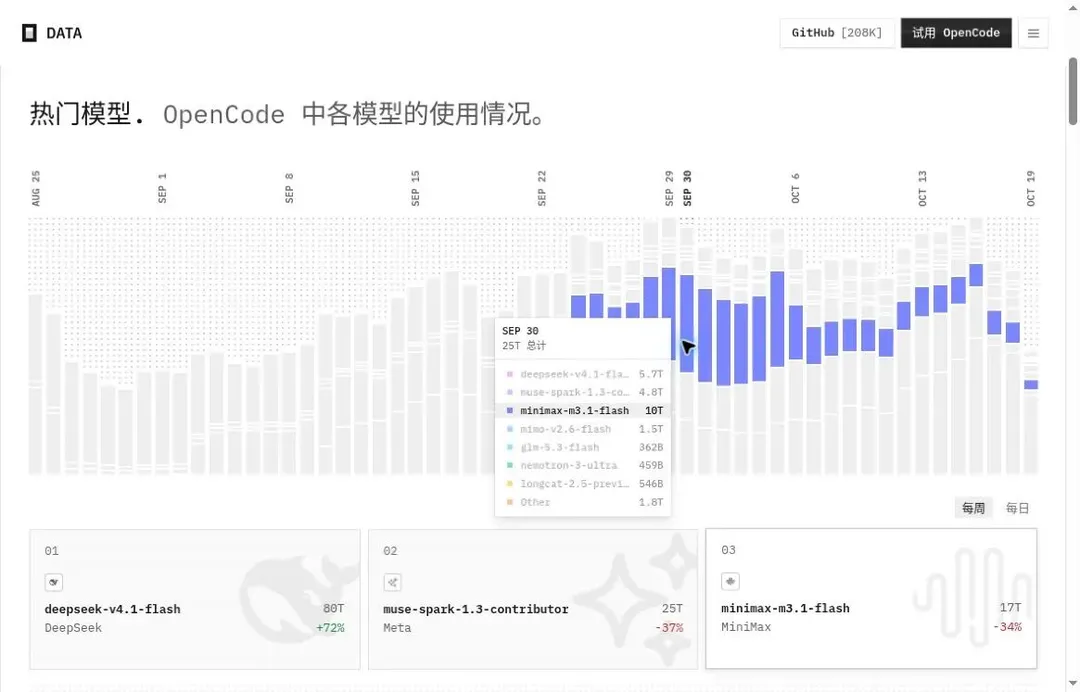
Task: Click the highlighted minimax-m3.1-flash tooltip row name
Action: 574,411
